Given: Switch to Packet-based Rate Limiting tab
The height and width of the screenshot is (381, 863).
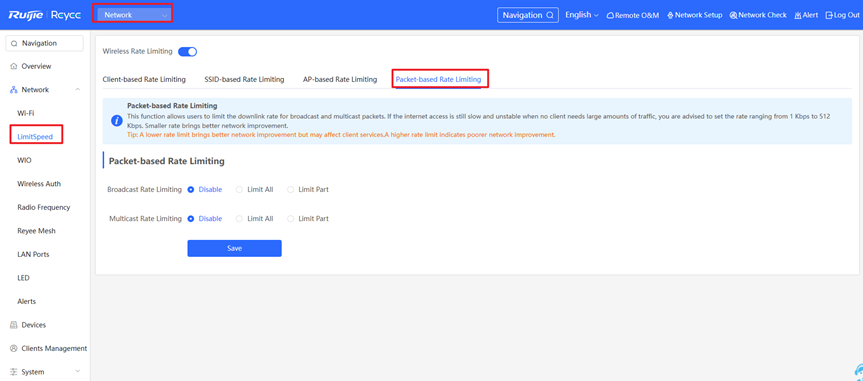Looking at the screenshot, I should (439, 79).
